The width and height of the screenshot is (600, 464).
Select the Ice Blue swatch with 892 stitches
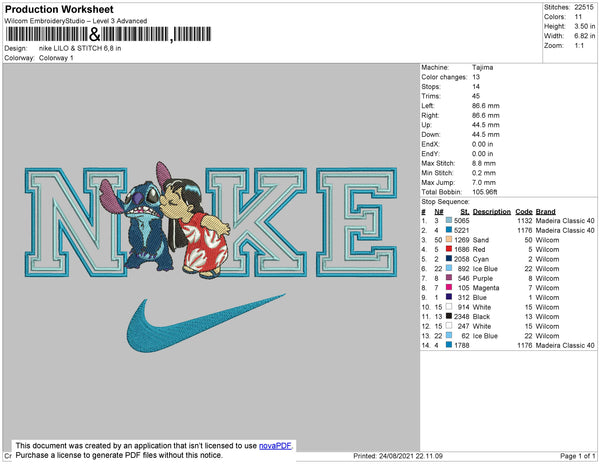point(449,268)
